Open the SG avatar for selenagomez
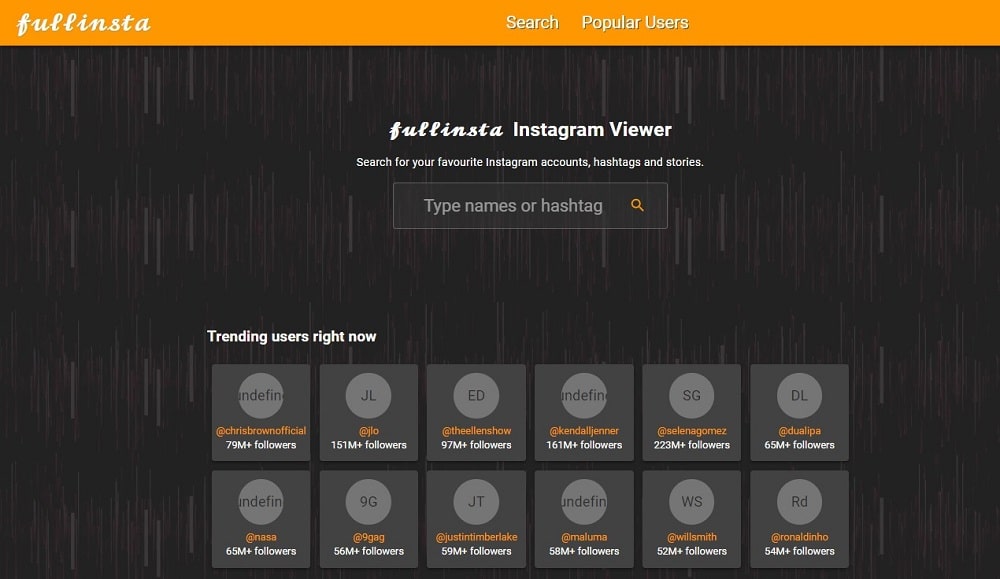 pos(691,395)
